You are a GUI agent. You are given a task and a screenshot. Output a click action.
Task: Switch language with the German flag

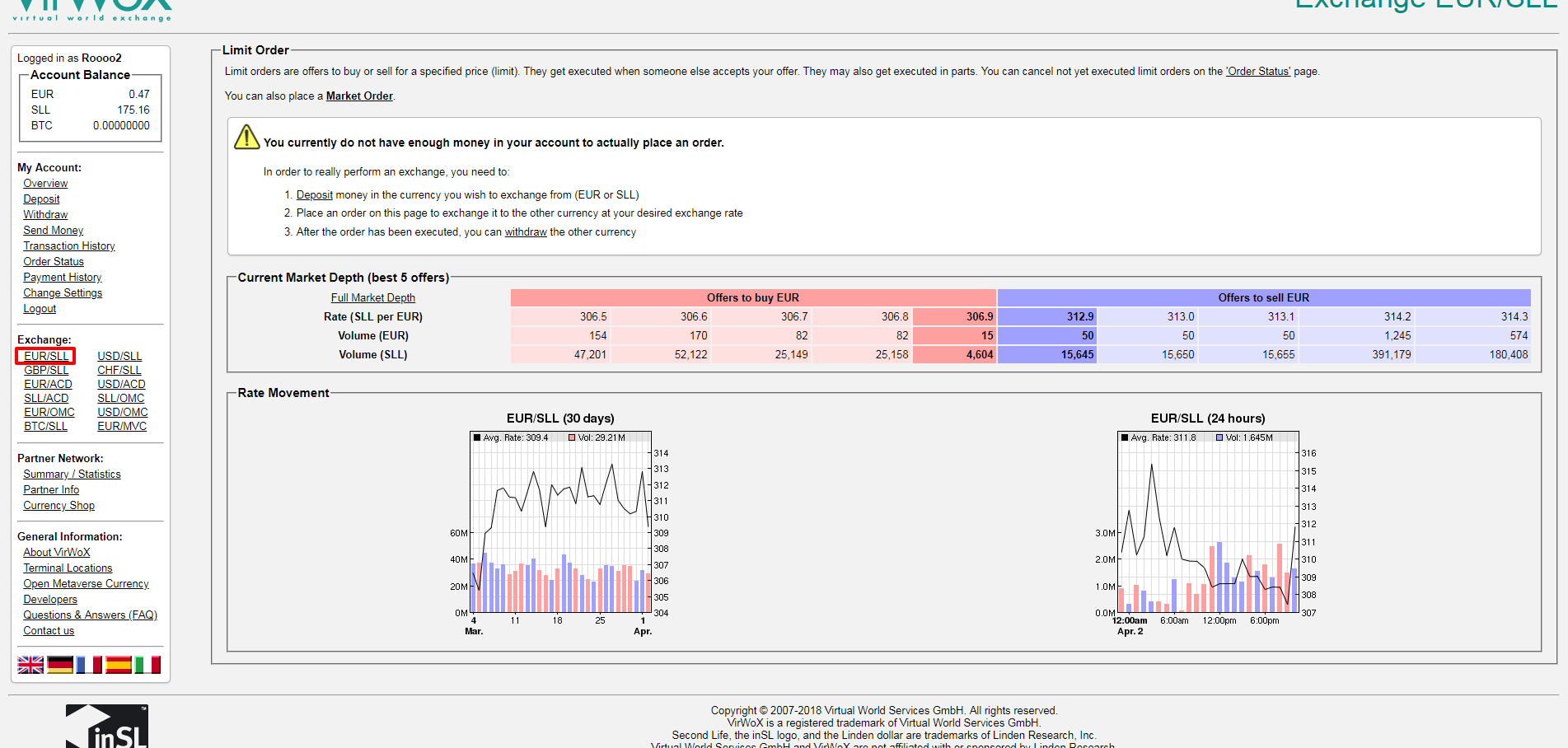point(60,665)
